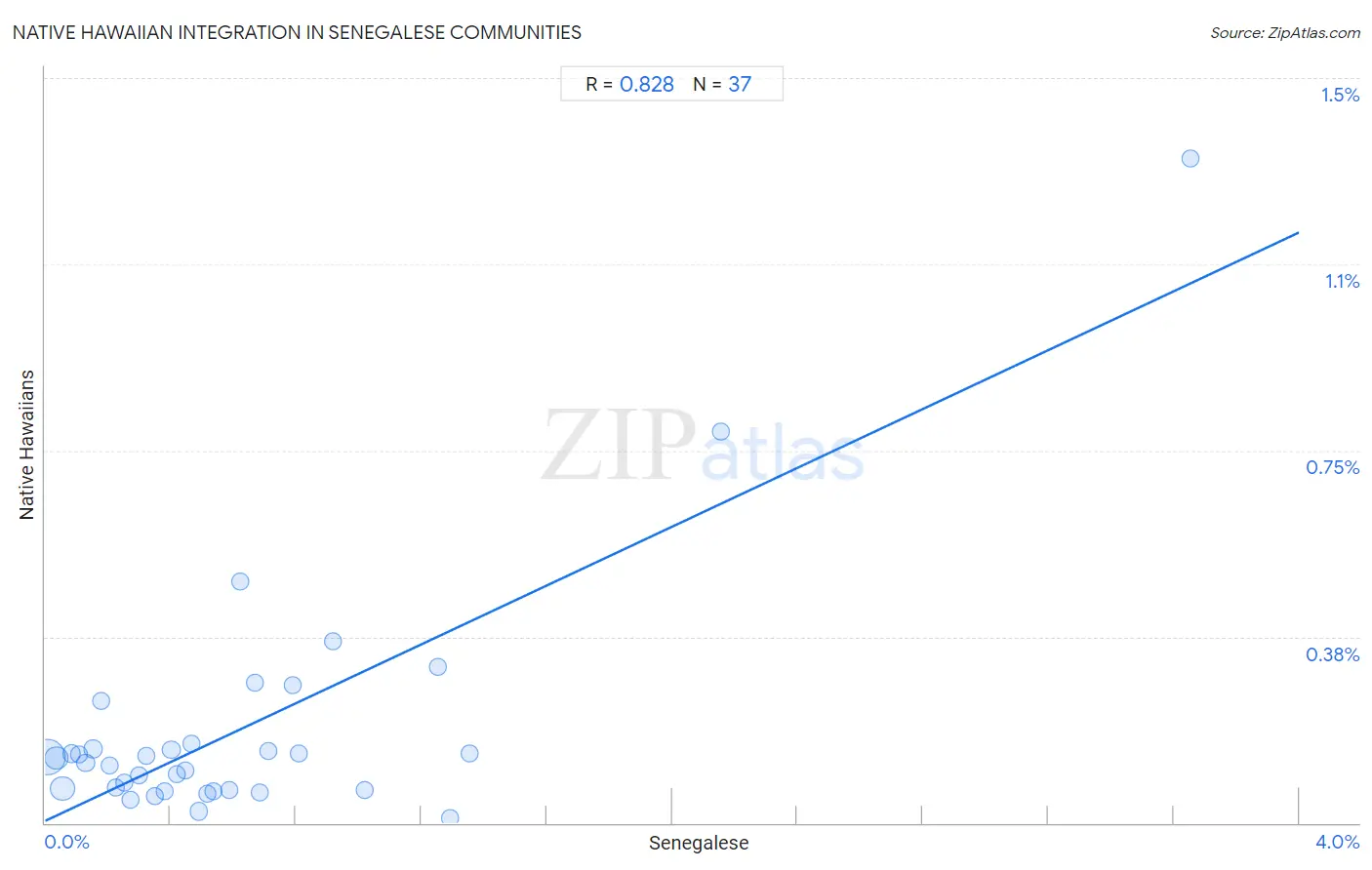Image resolution: width=1372 pixels, height=870 pixels.
Task: Click the R = 0.828 correlation value
Action: (629, 85)
